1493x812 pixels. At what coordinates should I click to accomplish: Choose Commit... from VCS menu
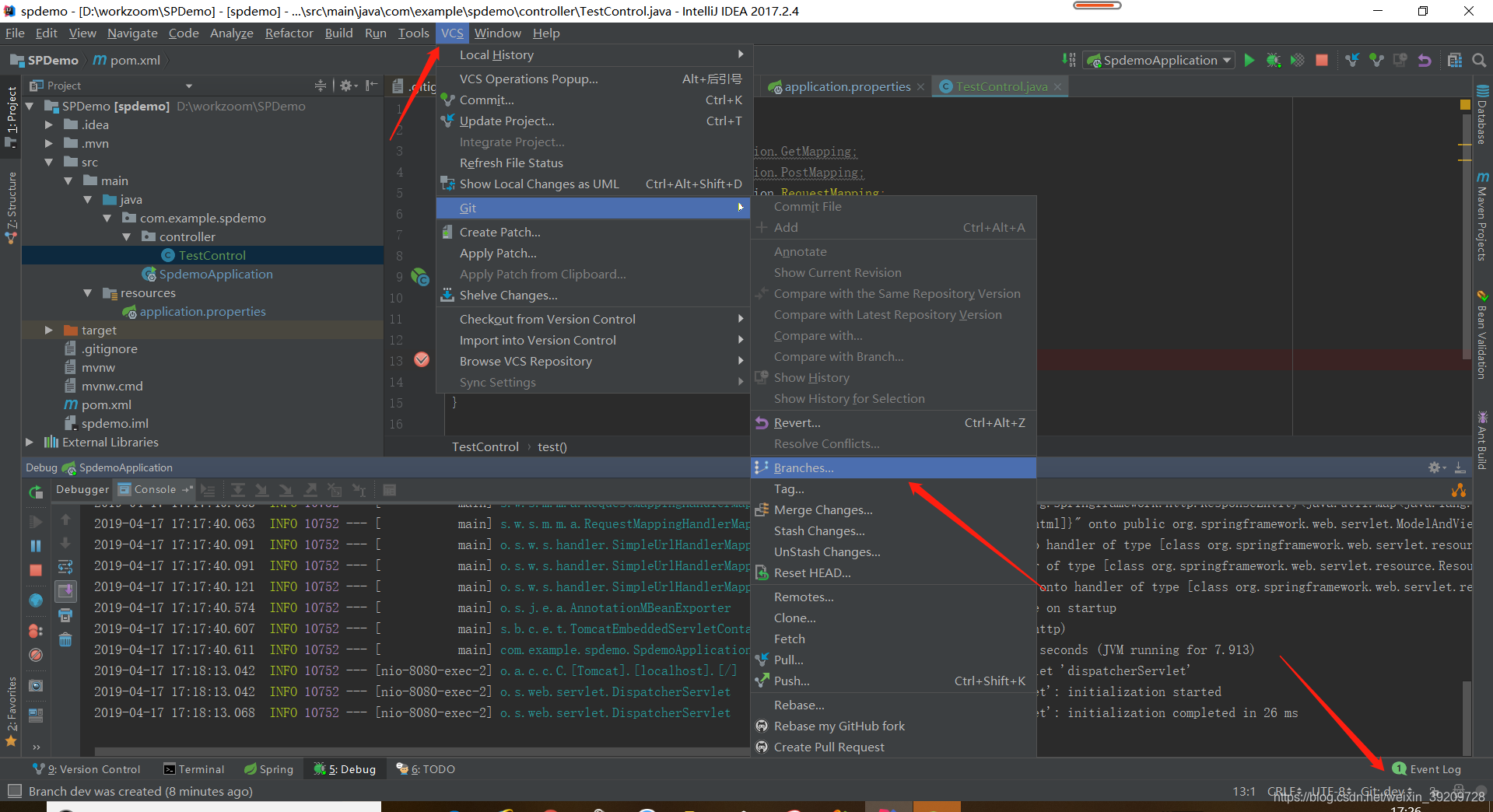tap(592, 100)
